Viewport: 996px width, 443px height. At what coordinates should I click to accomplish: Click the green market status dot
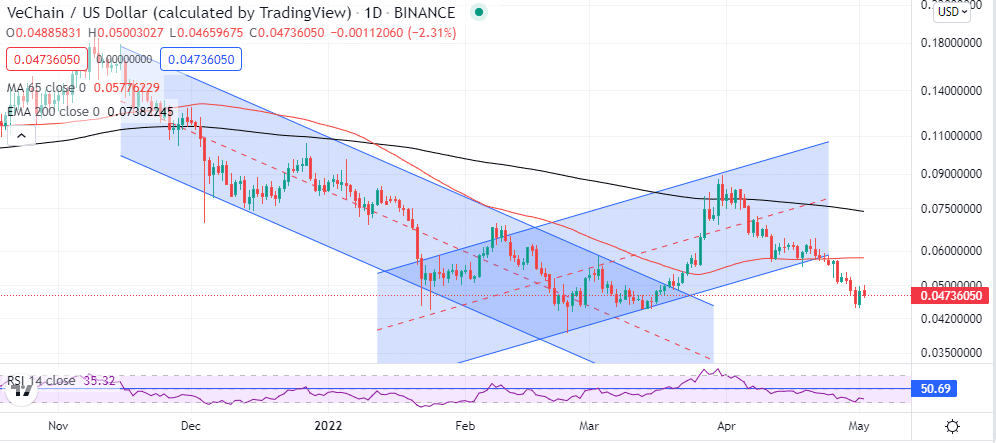click(x=480, y=13)
